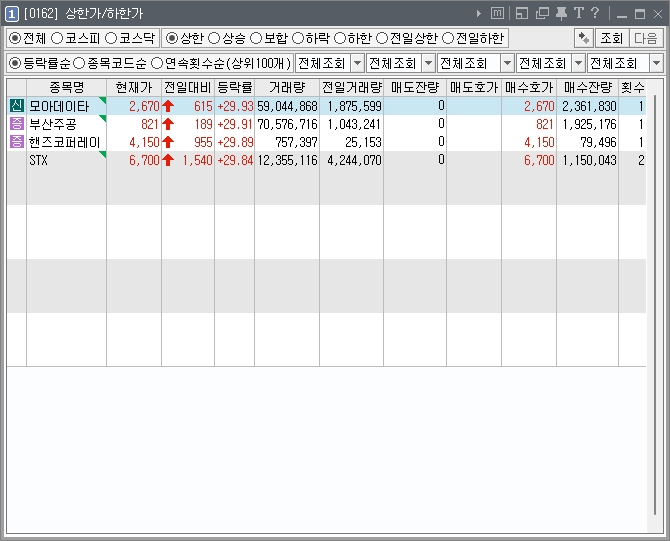Click the 'm' memo icon in title bar
Image resolution: width=670 pixels, height=541 pixels.
point(497,13)
